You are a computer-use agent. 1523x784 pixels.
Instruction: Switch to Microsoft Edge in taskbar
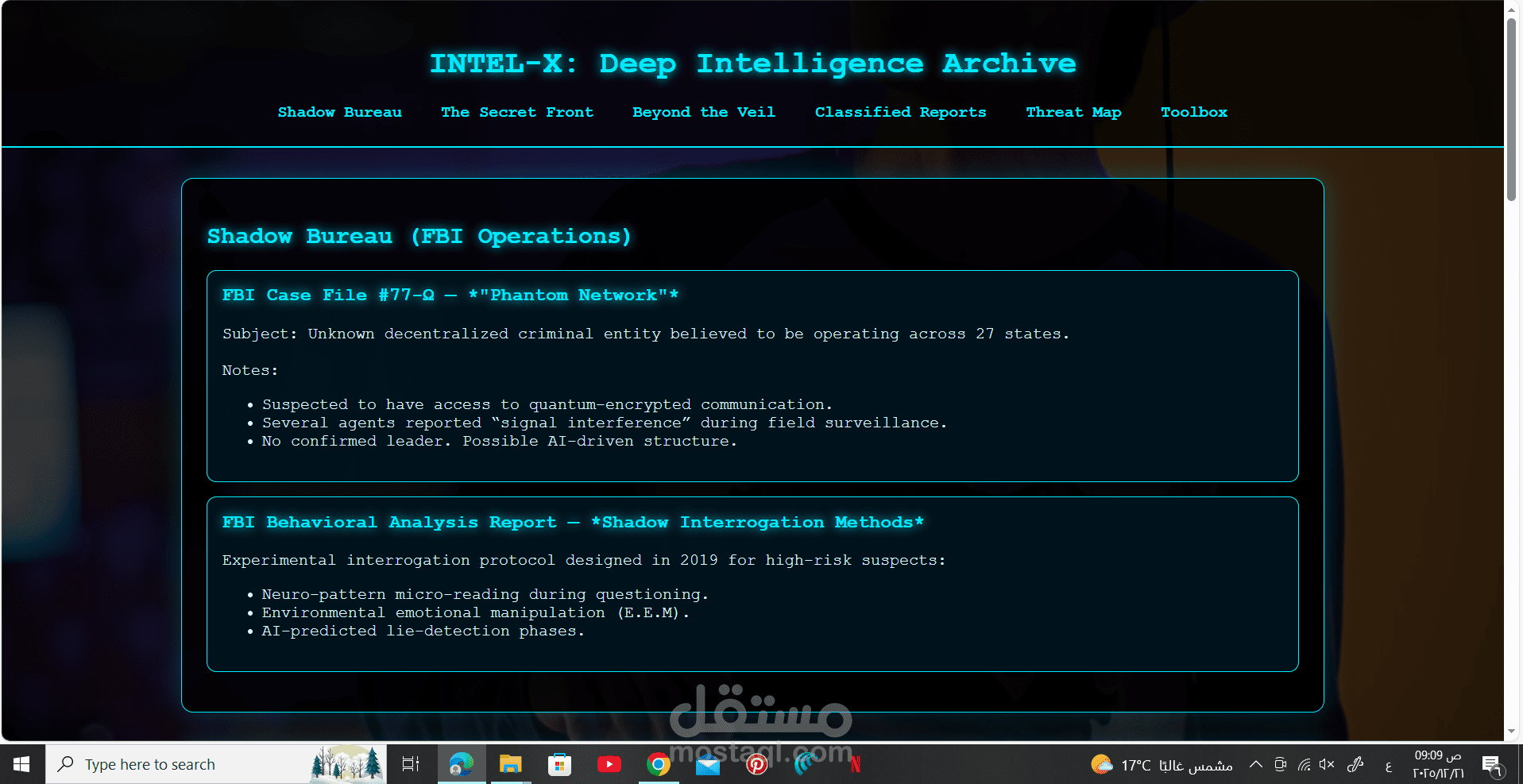(461, 764)
